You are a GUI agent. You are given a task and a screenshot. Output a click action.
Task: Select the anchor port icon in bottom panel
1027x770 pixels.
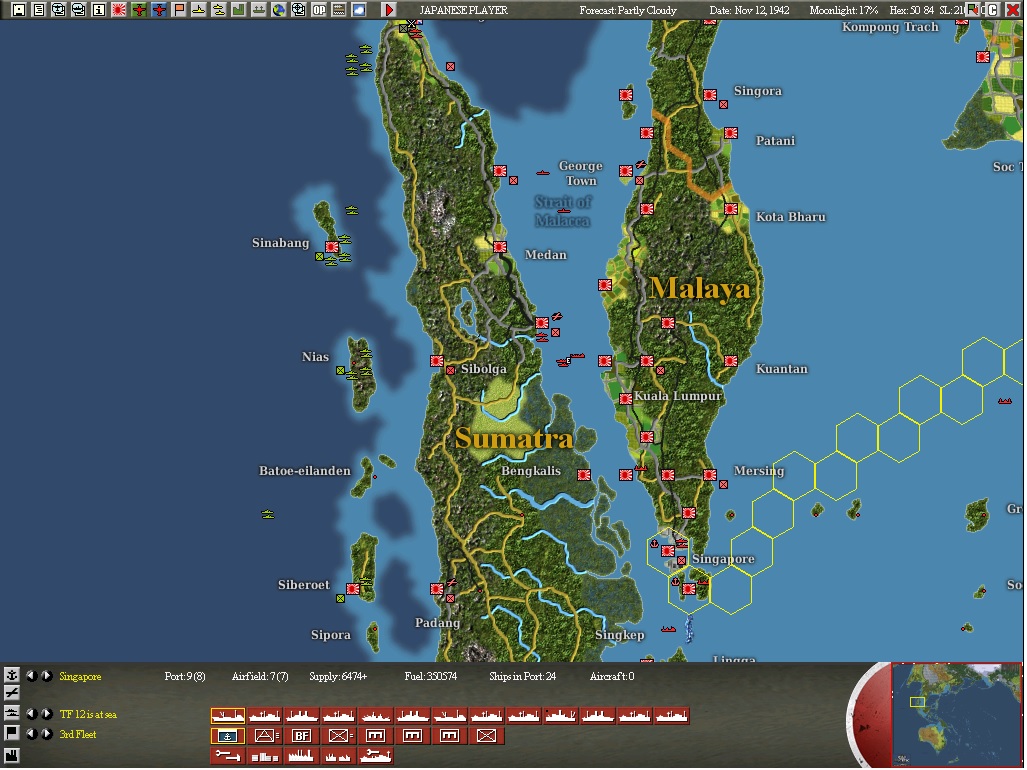(x=12, y=674)
